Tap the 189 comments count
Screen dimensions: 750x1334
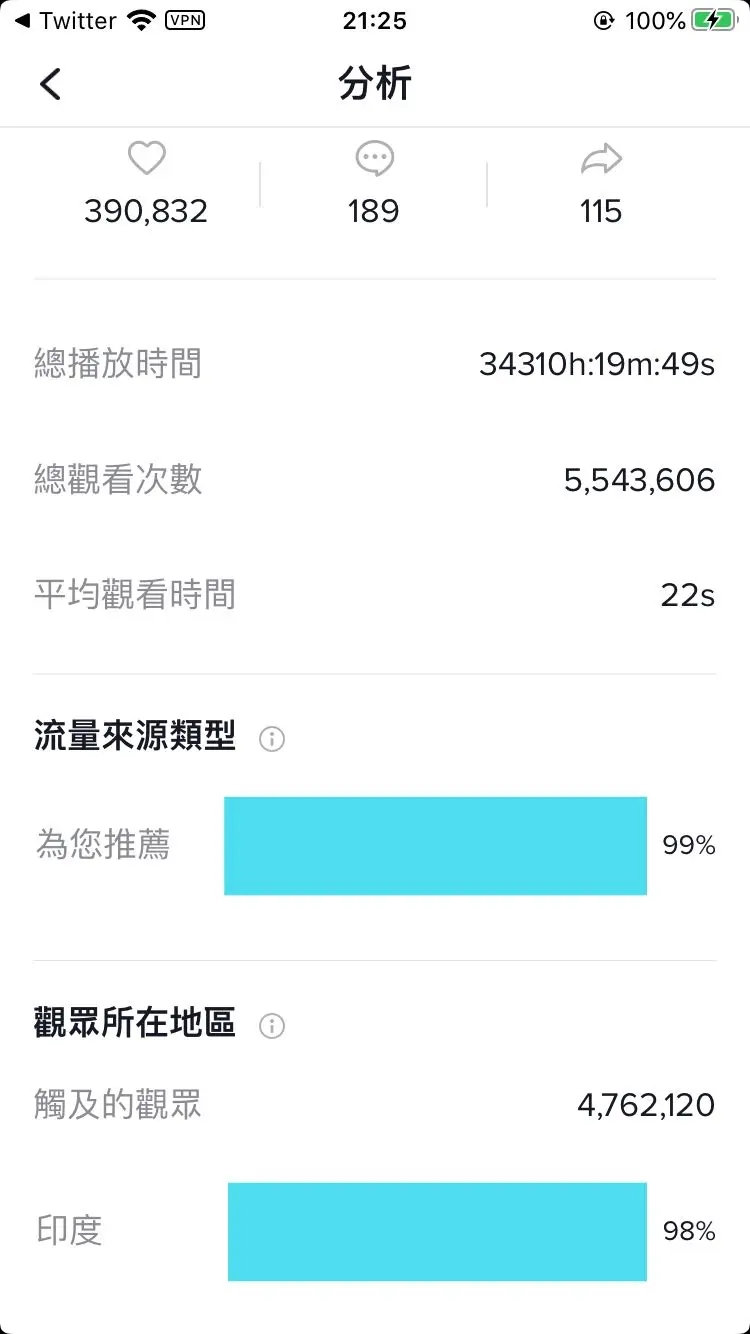tap(374, 211)
